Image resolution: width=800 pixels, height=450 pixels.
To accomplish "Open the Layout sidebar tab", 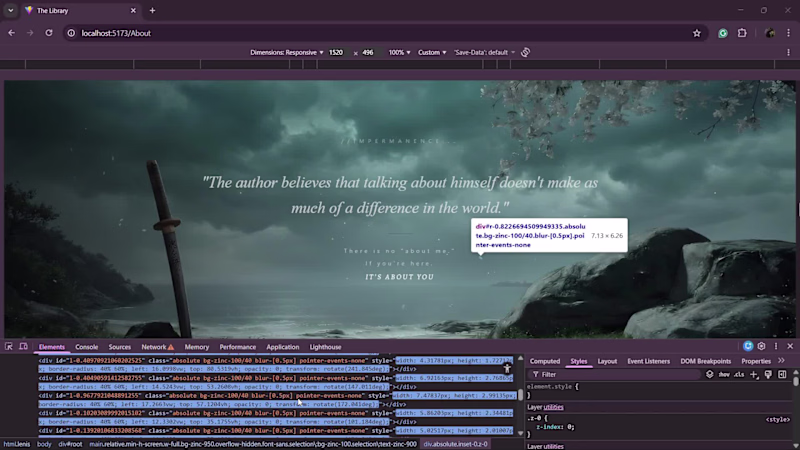I will [607, 361].
